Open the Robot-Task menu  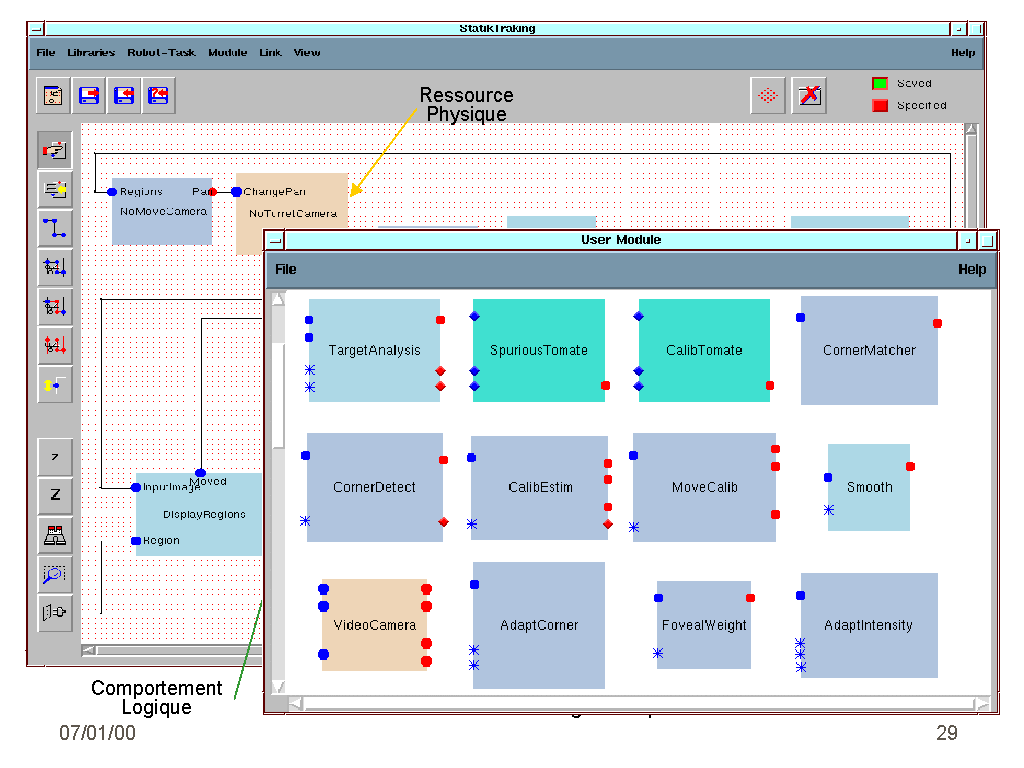(161, 53)
